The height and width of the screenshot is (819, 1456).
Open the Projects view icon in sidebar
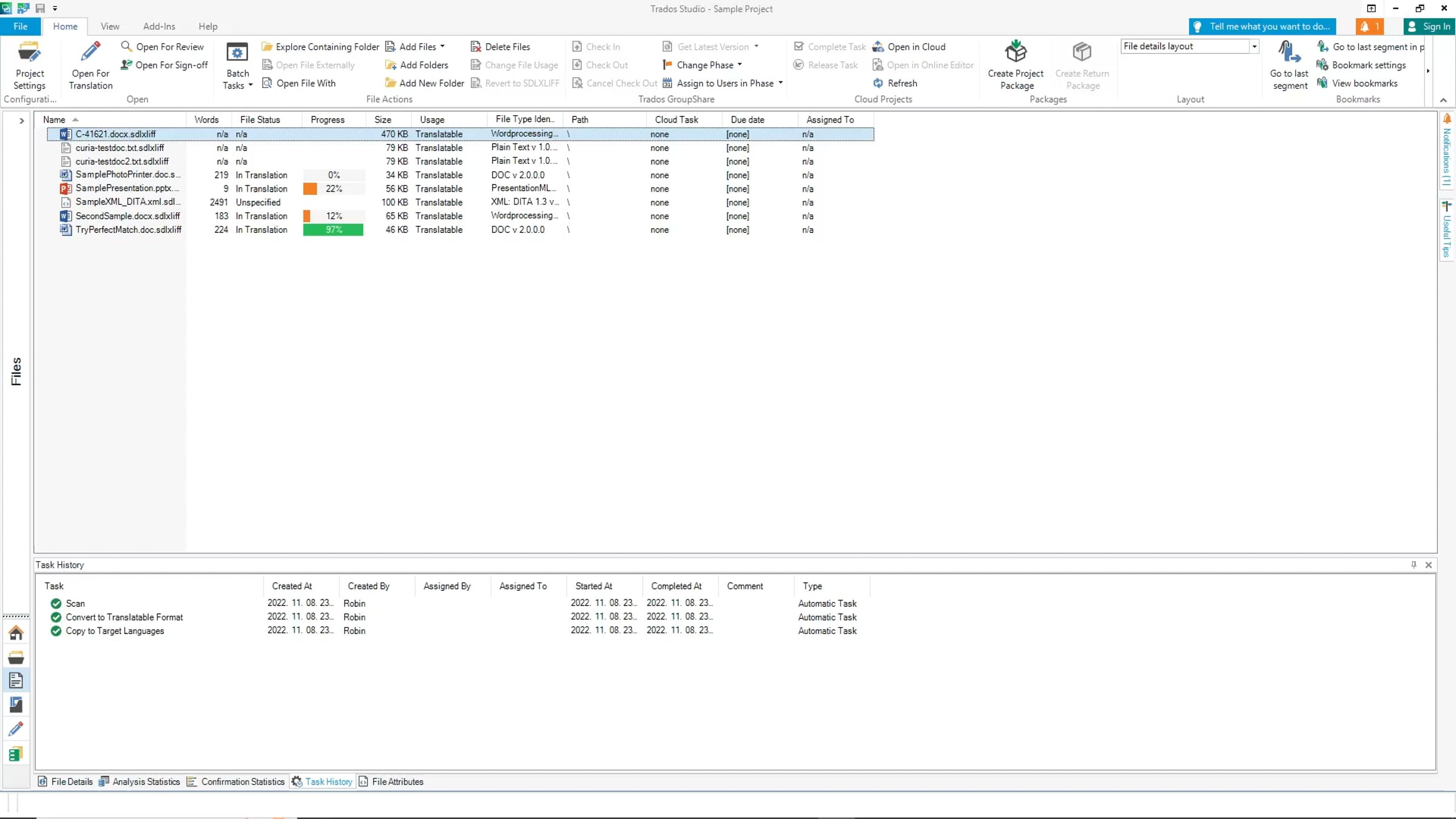16,658
